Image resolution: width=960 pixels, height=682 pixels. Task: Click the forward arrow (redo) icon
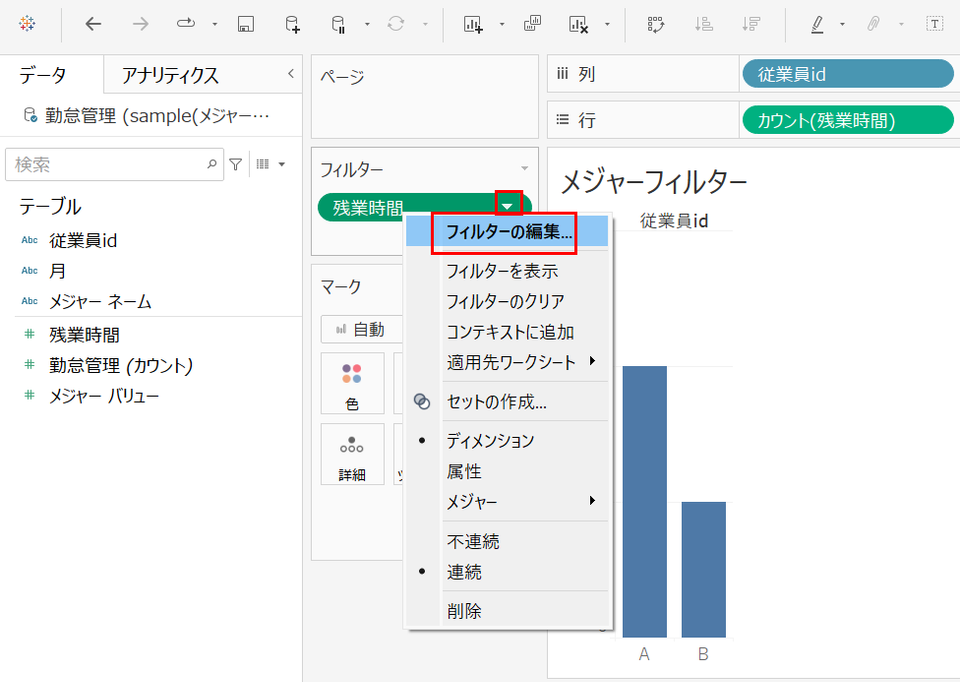coord(140,24)
